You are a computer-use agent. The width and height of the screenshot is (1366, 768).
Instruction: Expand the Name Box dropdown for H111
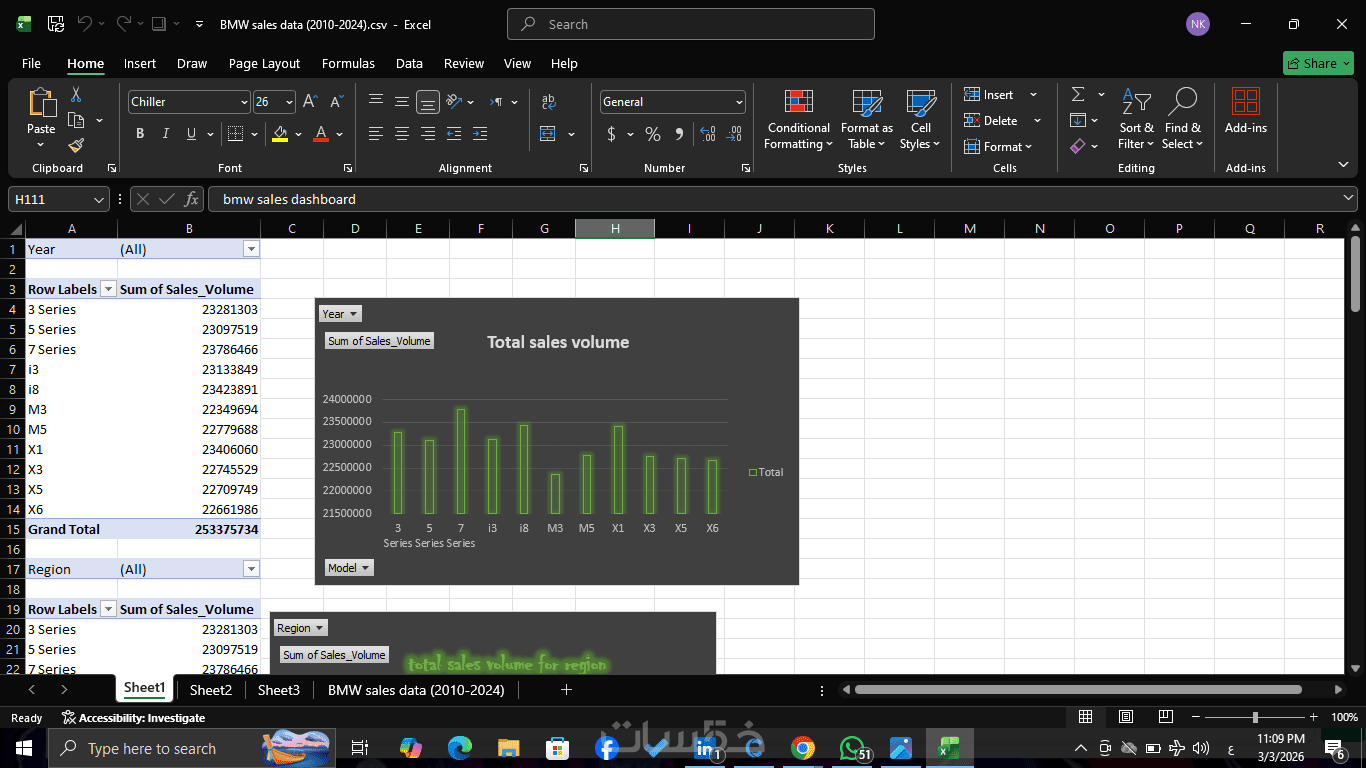pyautogui.click(x=99, y=199)
